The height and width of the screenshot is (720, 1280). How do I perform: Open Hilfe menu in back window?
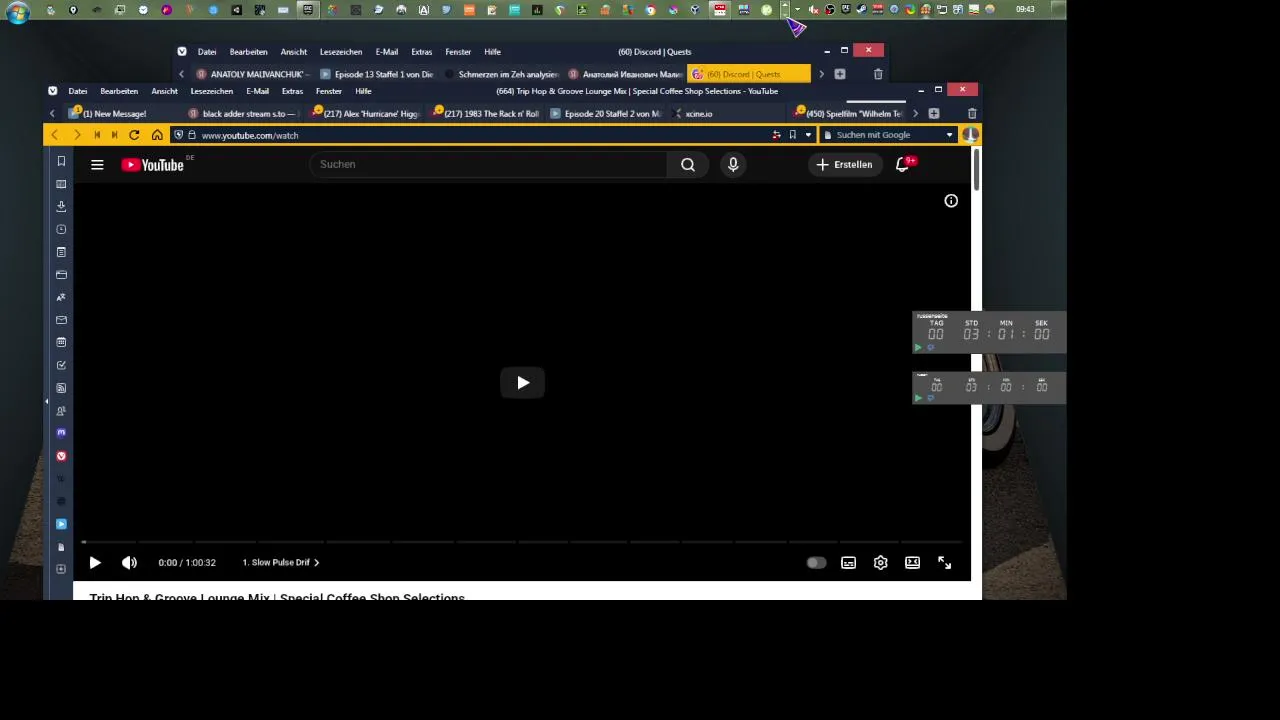click(492, 52)
